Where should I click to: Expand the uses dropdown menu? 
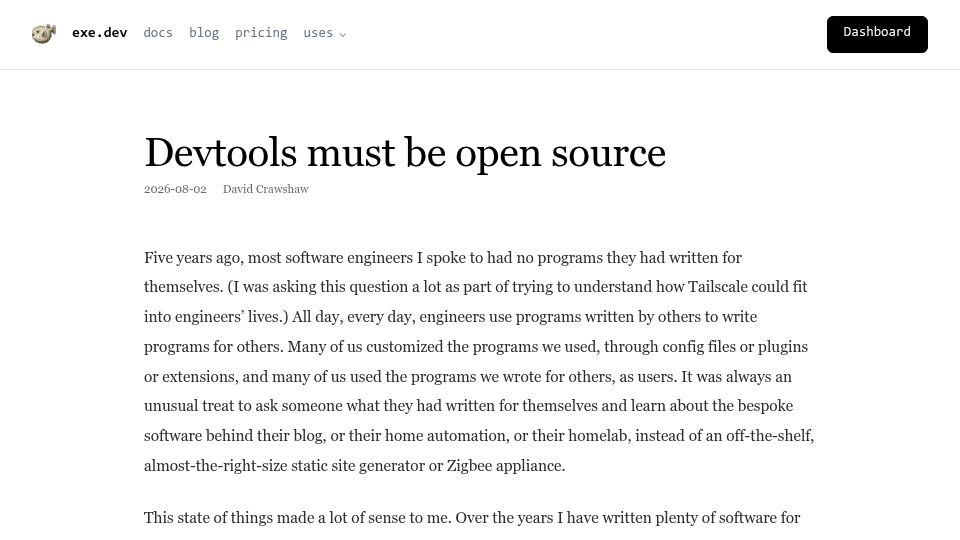tap(324, 33)
